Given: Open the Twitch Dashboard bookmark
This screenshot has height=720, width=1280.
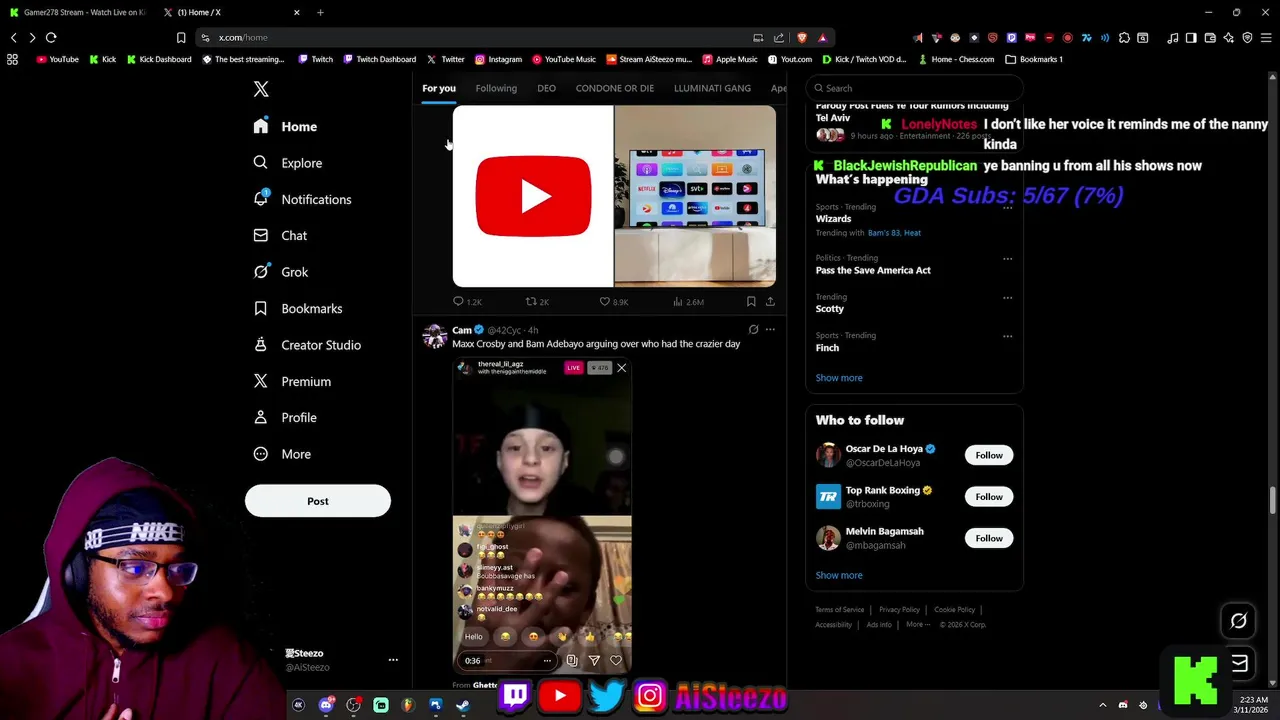Looking at the screenshot, I should pos(379,59).
